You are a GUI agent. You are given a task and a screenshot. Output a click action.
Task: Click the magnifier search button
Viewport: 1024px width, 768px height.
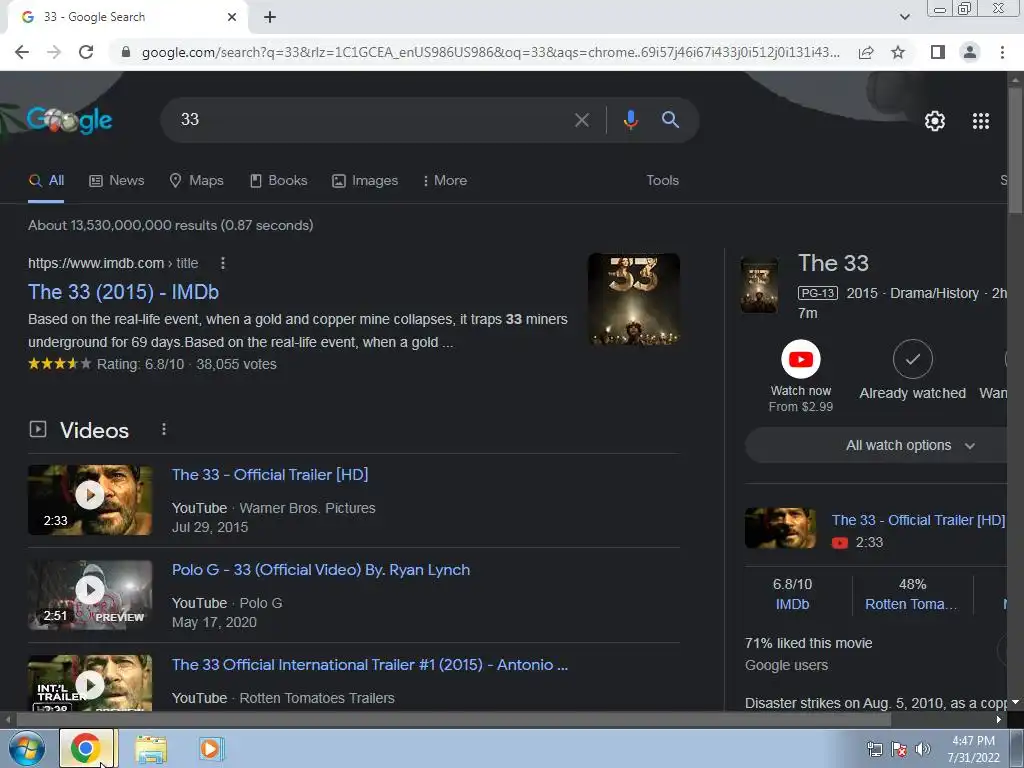(x=670, y=120)
